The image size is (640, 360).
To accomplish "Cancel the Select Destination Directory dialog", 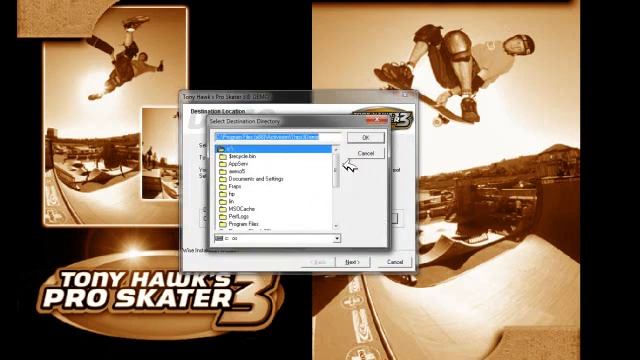I will [x=366, y=153].
